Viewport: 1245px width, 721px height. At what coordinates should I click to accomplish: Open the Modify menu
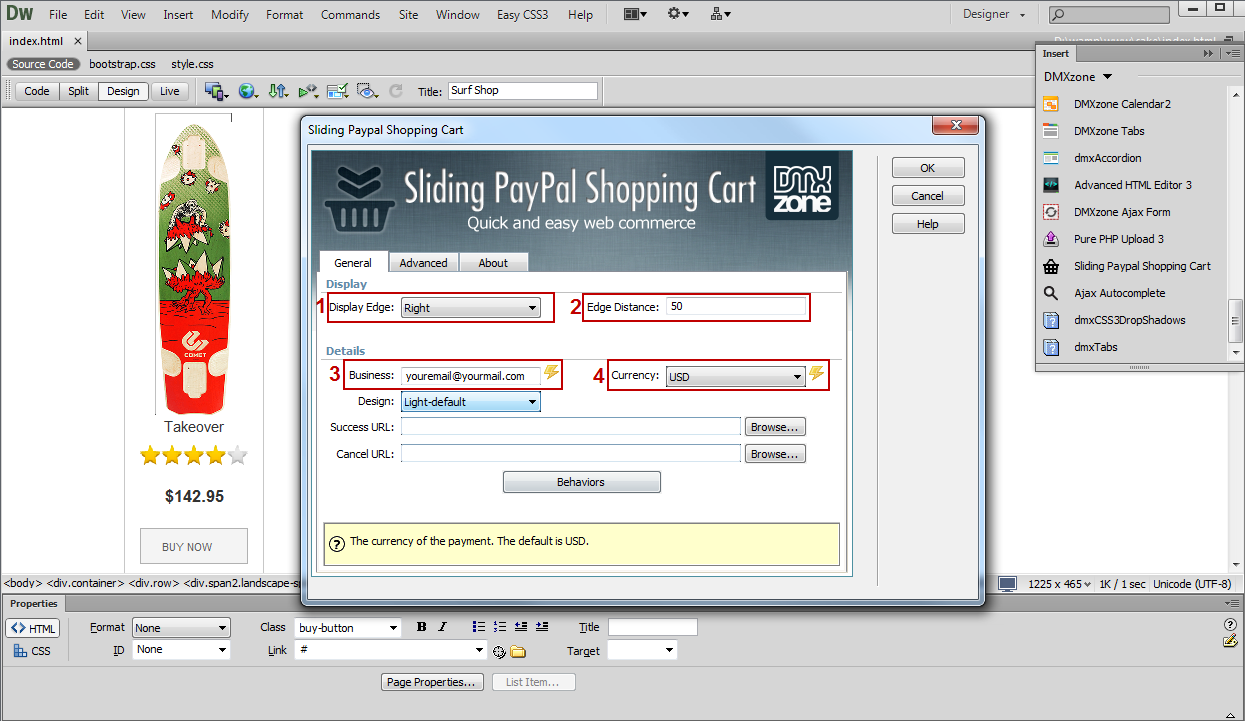click(x=230, y=15)
